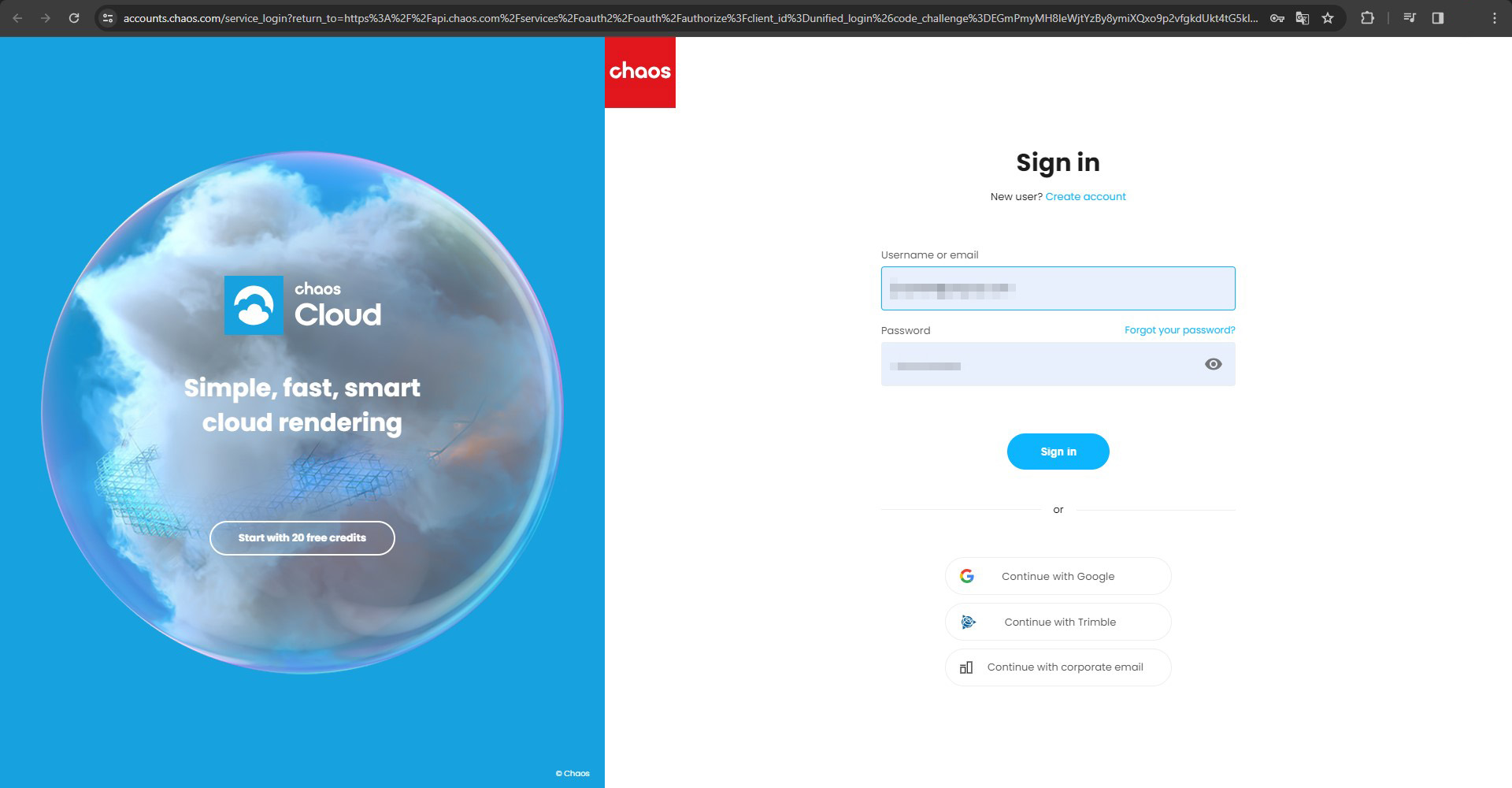Focus the Username or email field
Image resolution: width=1512 pixels, height=788 pixels.
pyautogui.click(x=1058, y=288)
